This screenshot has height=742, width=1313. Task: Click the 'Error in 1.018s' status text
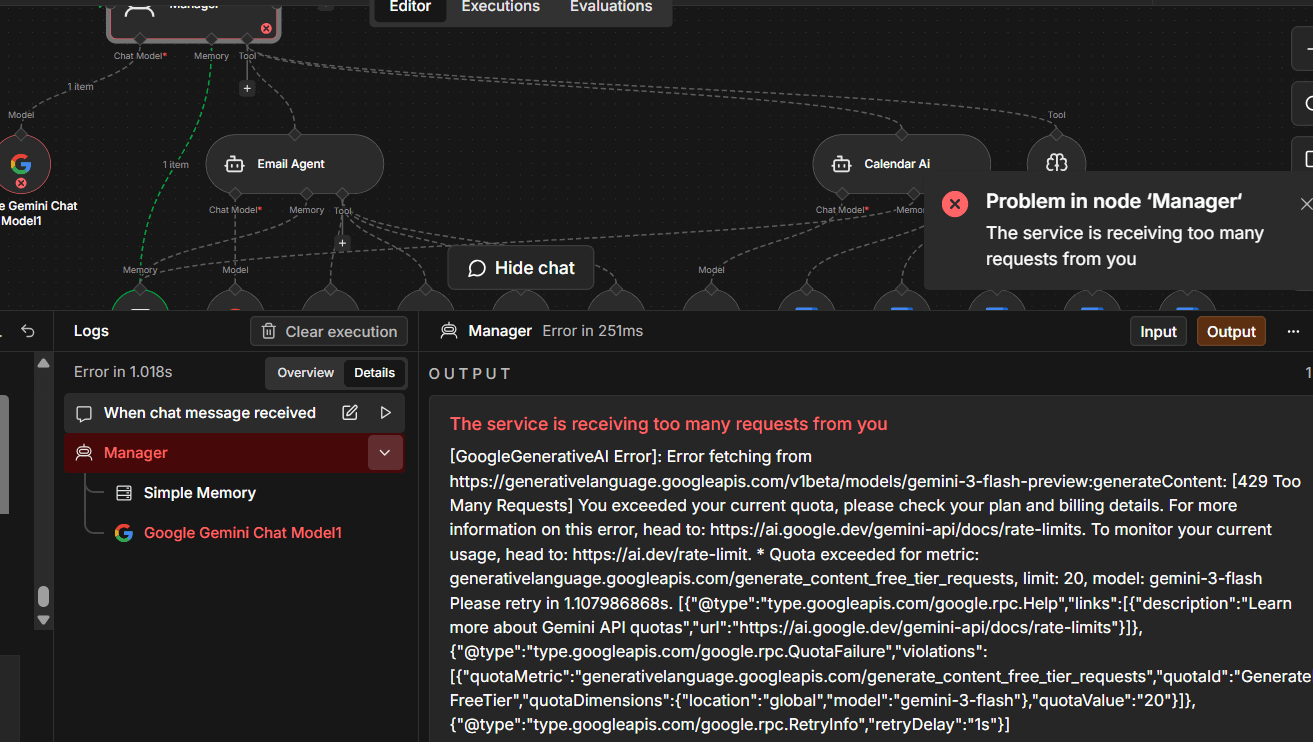coord(123,372)
